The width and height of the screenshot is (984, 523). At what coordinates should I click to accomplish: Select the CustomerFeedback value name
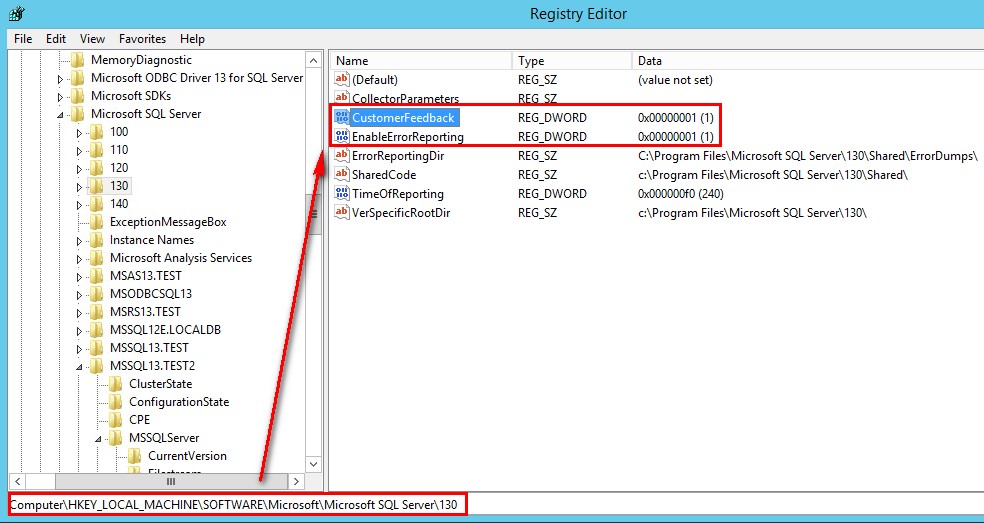(403, 117)
